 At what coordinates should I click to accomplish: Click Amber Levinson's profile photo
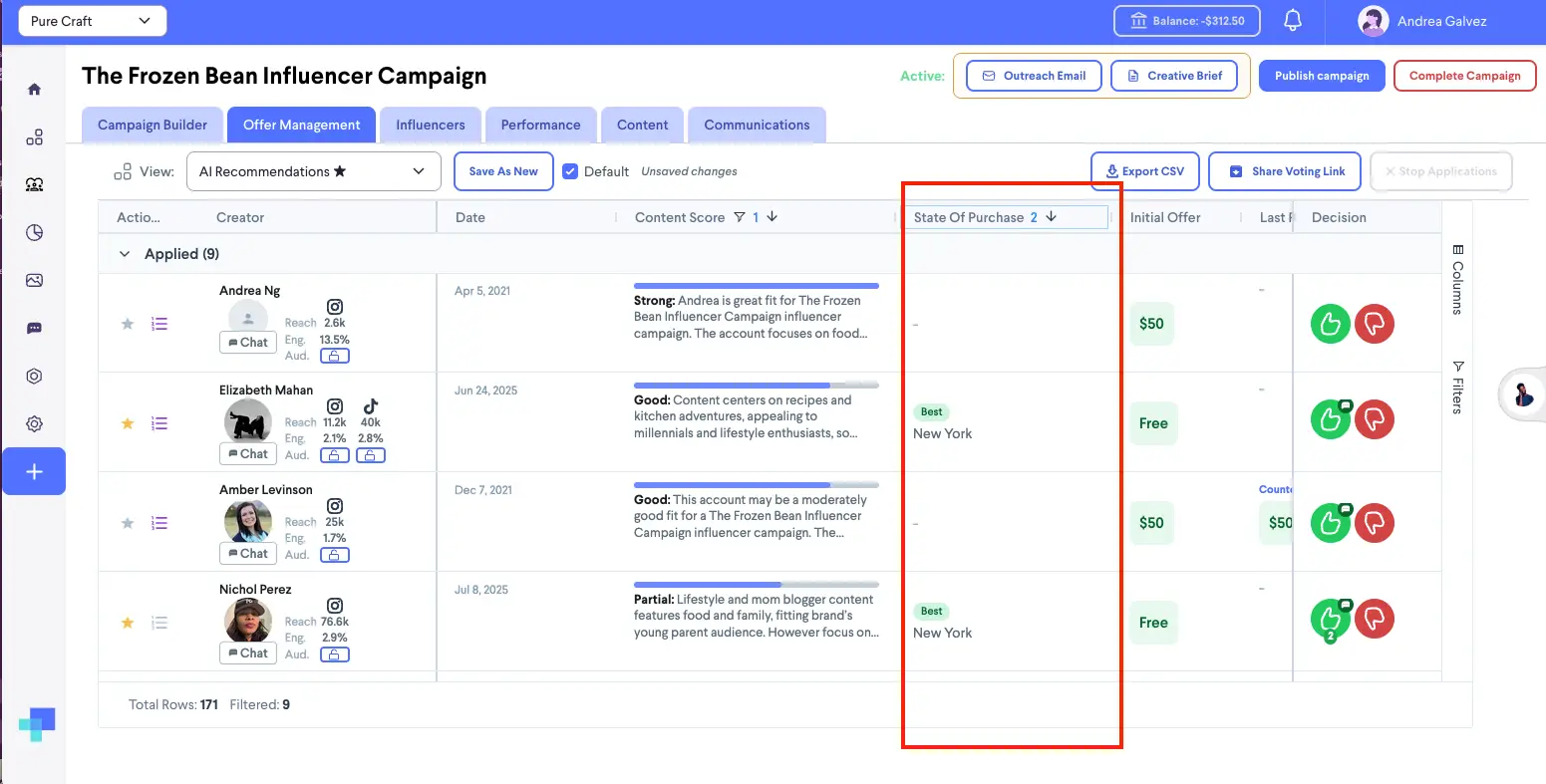click(248, 521)
